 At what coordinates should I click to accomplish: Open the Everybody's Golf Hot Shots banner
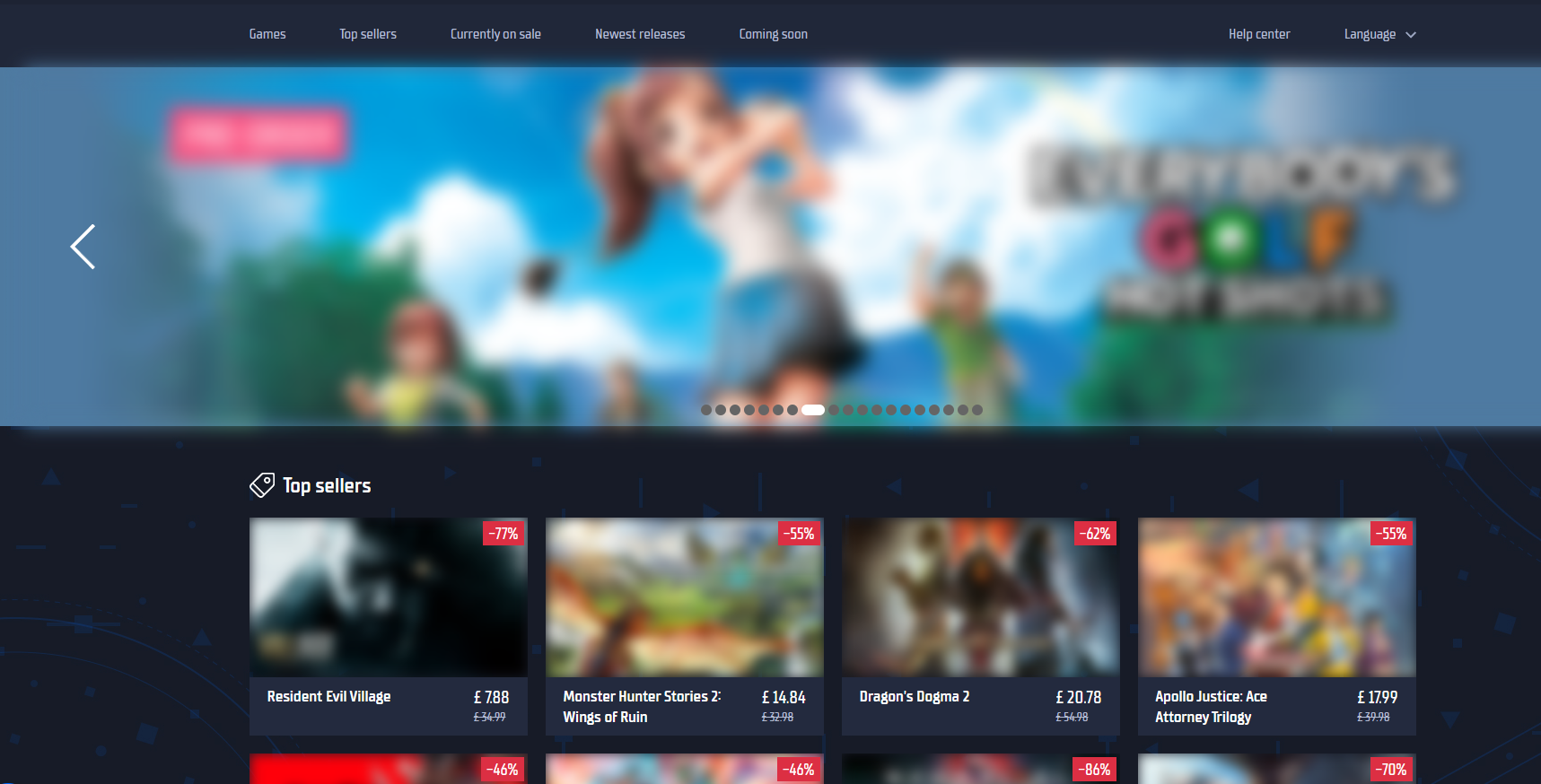click(x=770, y=247)
